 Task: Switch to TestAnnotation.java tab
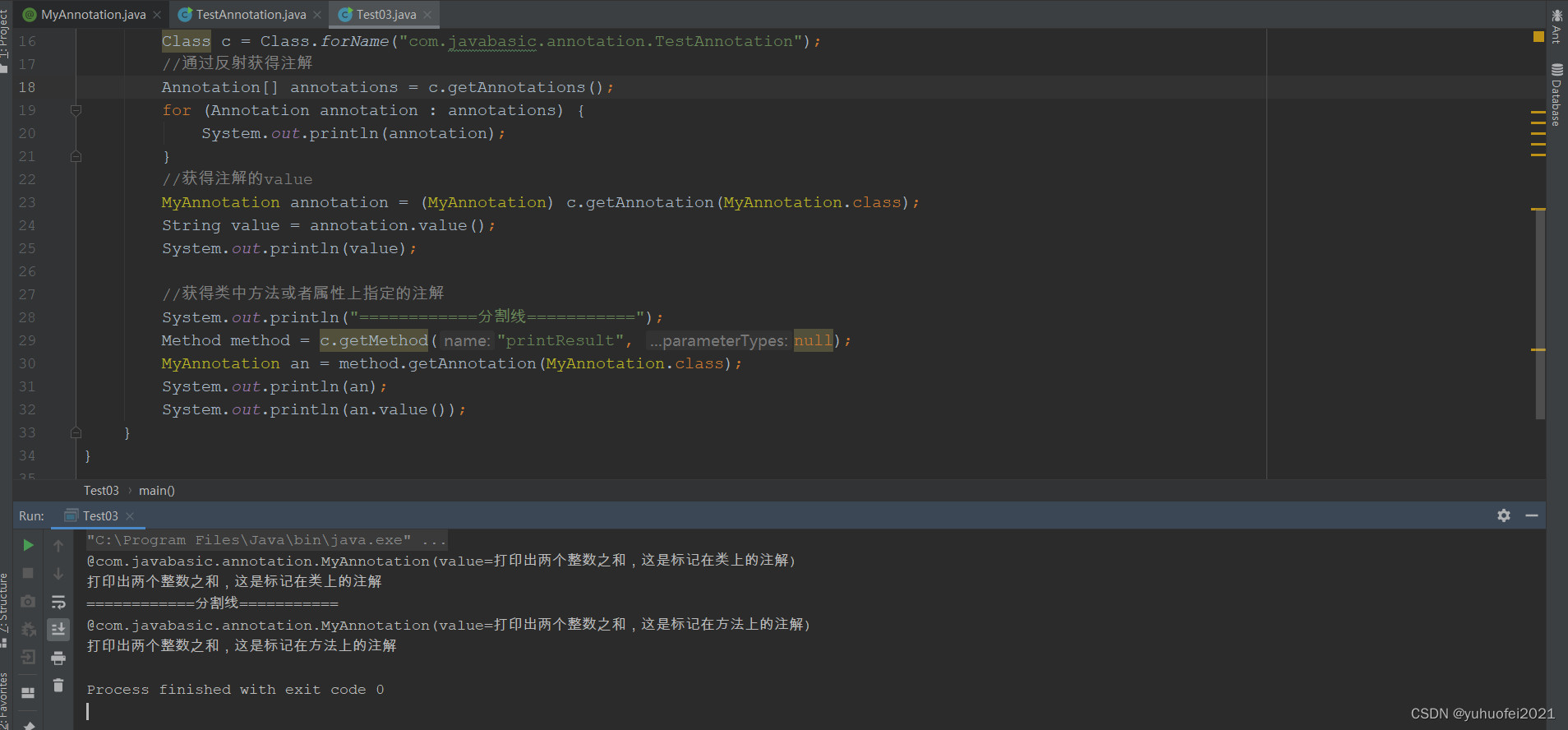coord(251,14)
